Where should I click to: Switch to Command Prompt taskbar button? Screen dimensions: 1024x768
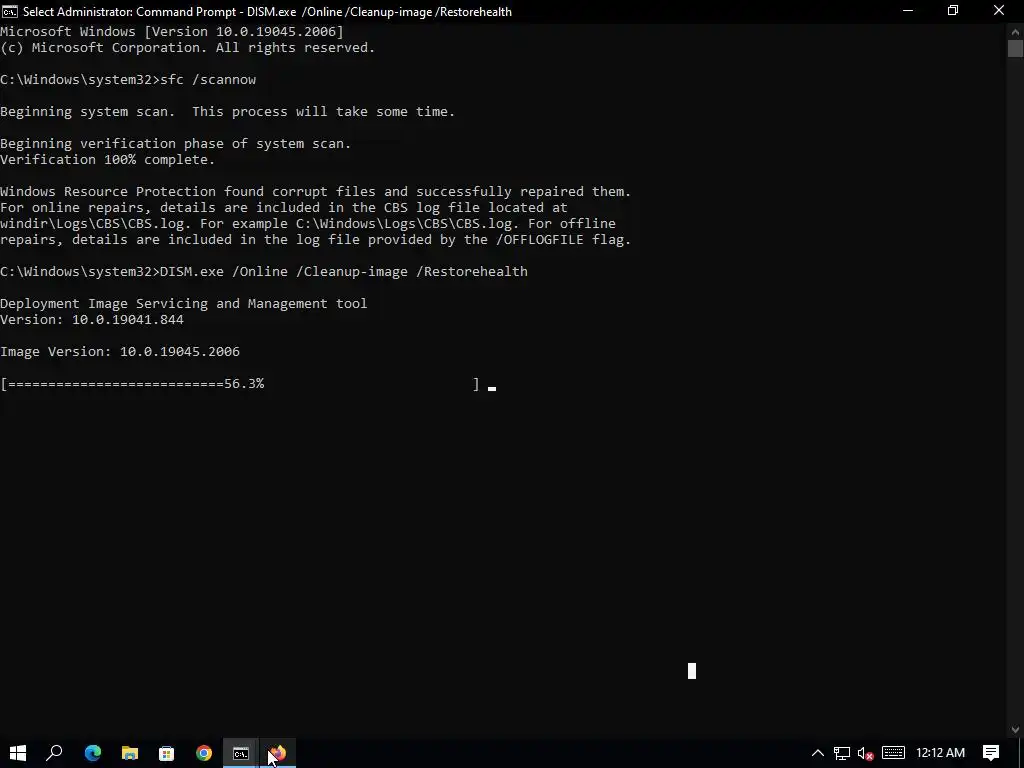coord(241,753)
